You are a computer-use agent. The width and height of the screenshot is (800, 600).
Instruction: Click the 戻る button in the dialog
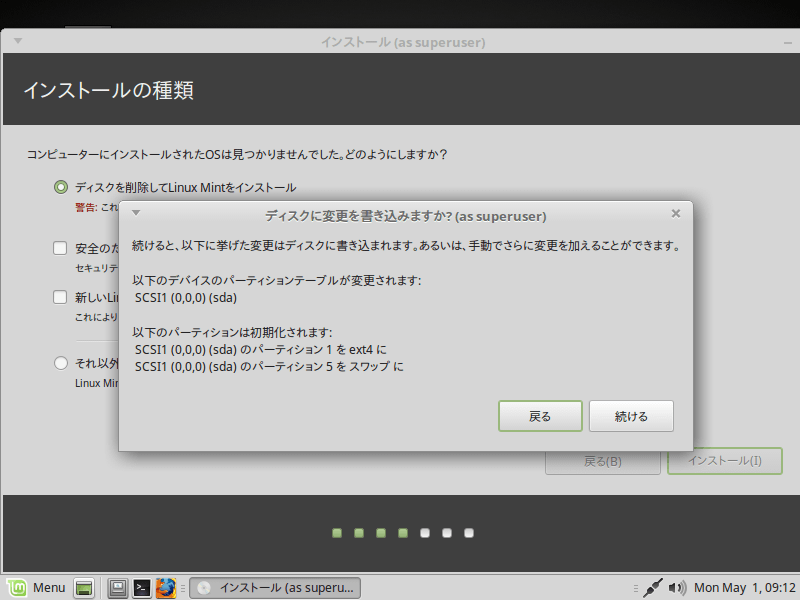pyautogui.click(x=540, y=416)
